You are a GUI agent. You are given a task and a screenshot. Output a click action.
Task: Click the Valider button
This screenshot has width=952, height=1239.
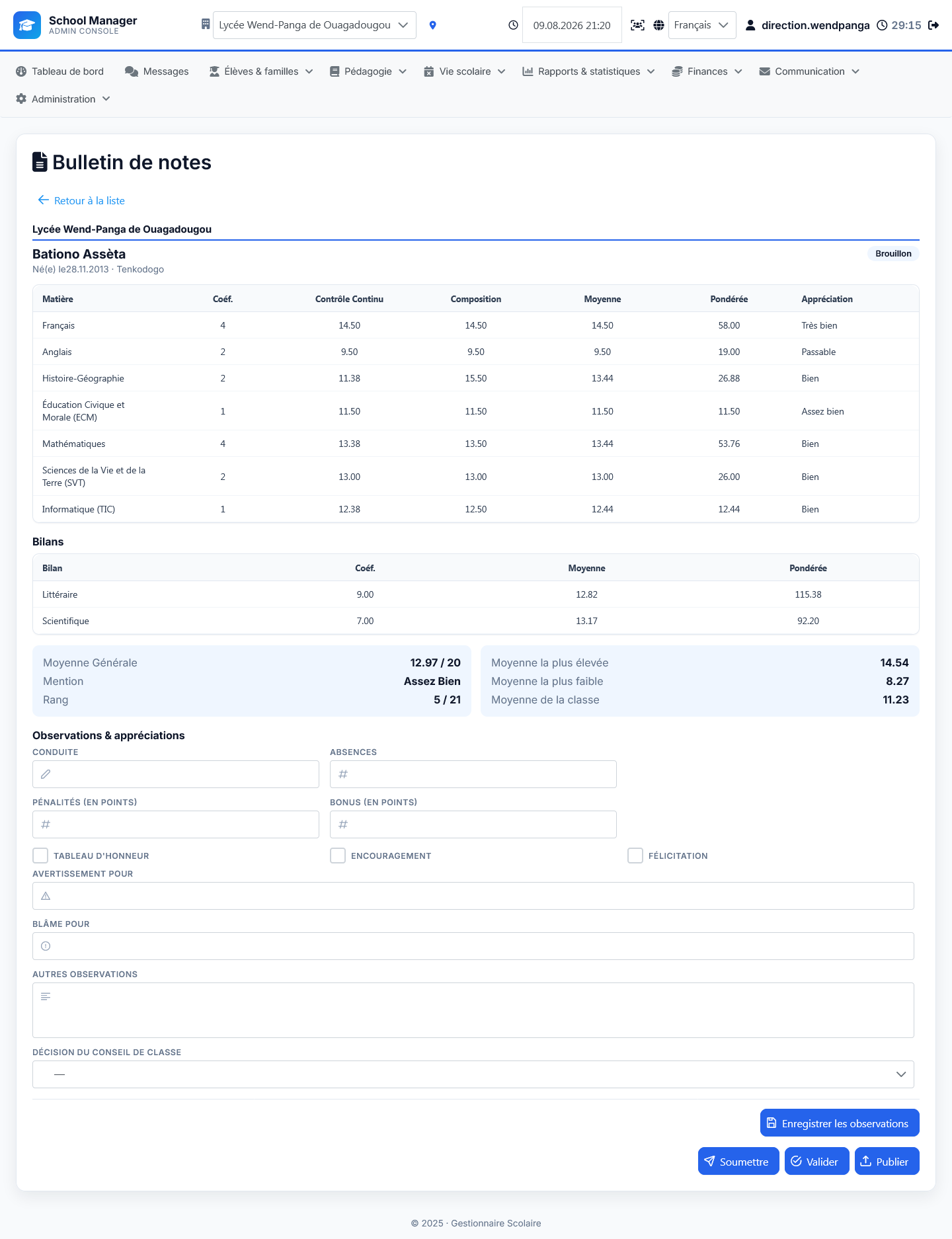pos(816,1161)
